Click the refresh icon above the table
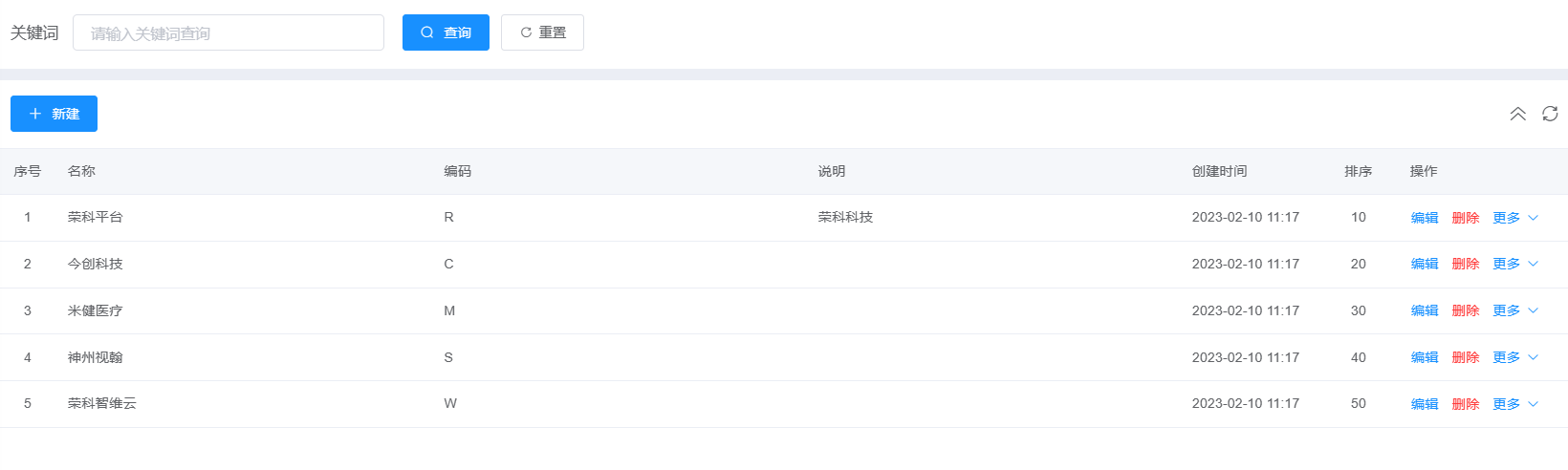The image size is (1568, 470). [1550, 114]
